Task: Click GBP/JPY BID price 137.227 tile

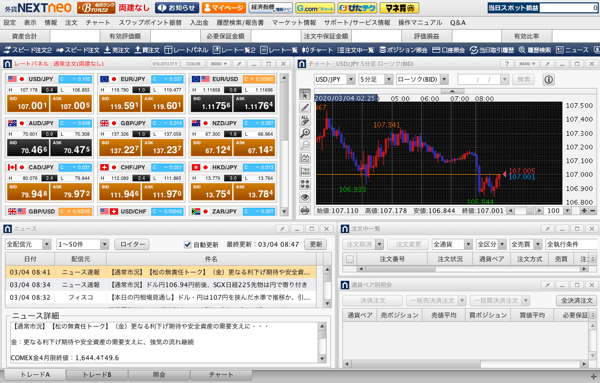Action: click(x=120, y=148)
